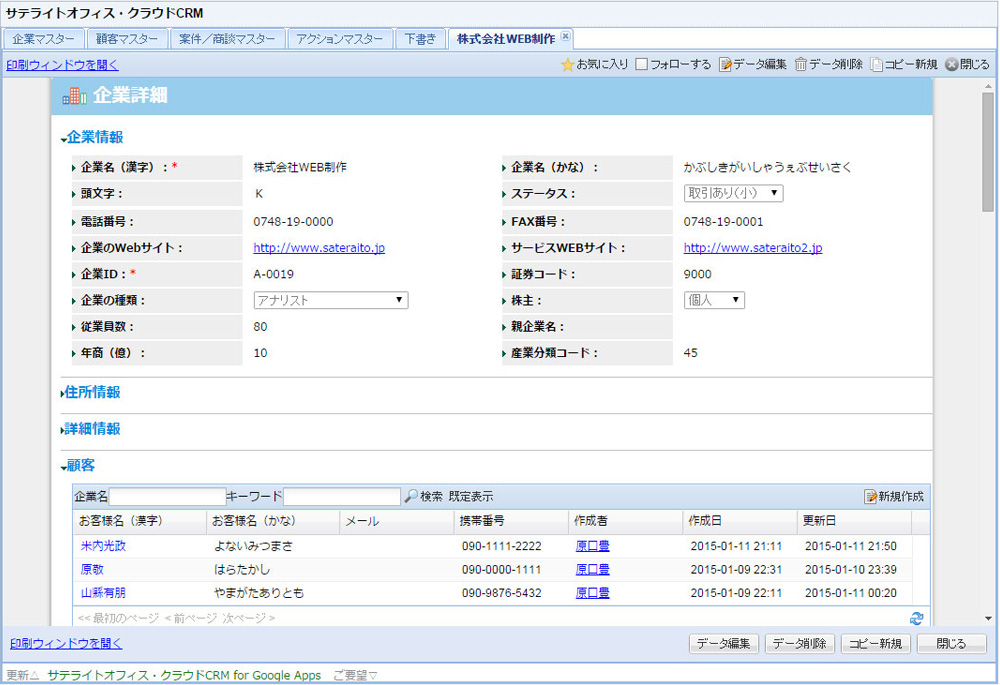Expand the 住所情報 section
Screen dimensions: 1000x685
[x=92, y=393]
